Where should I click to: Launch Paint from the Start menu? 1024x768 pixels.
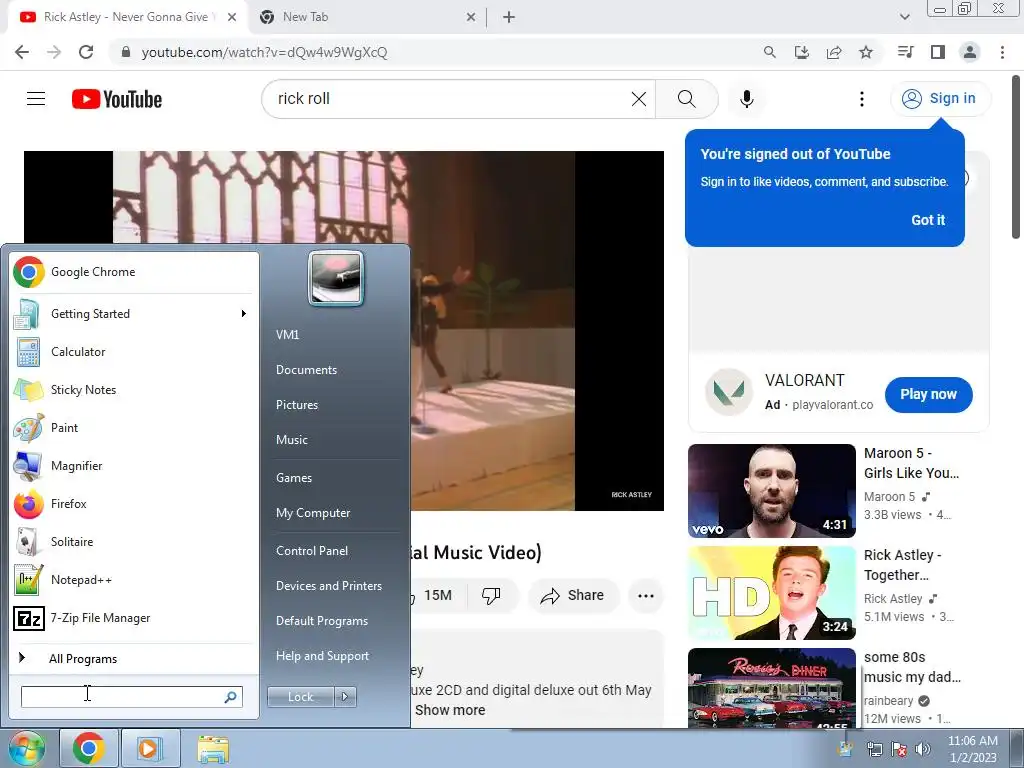coord(134,428)
